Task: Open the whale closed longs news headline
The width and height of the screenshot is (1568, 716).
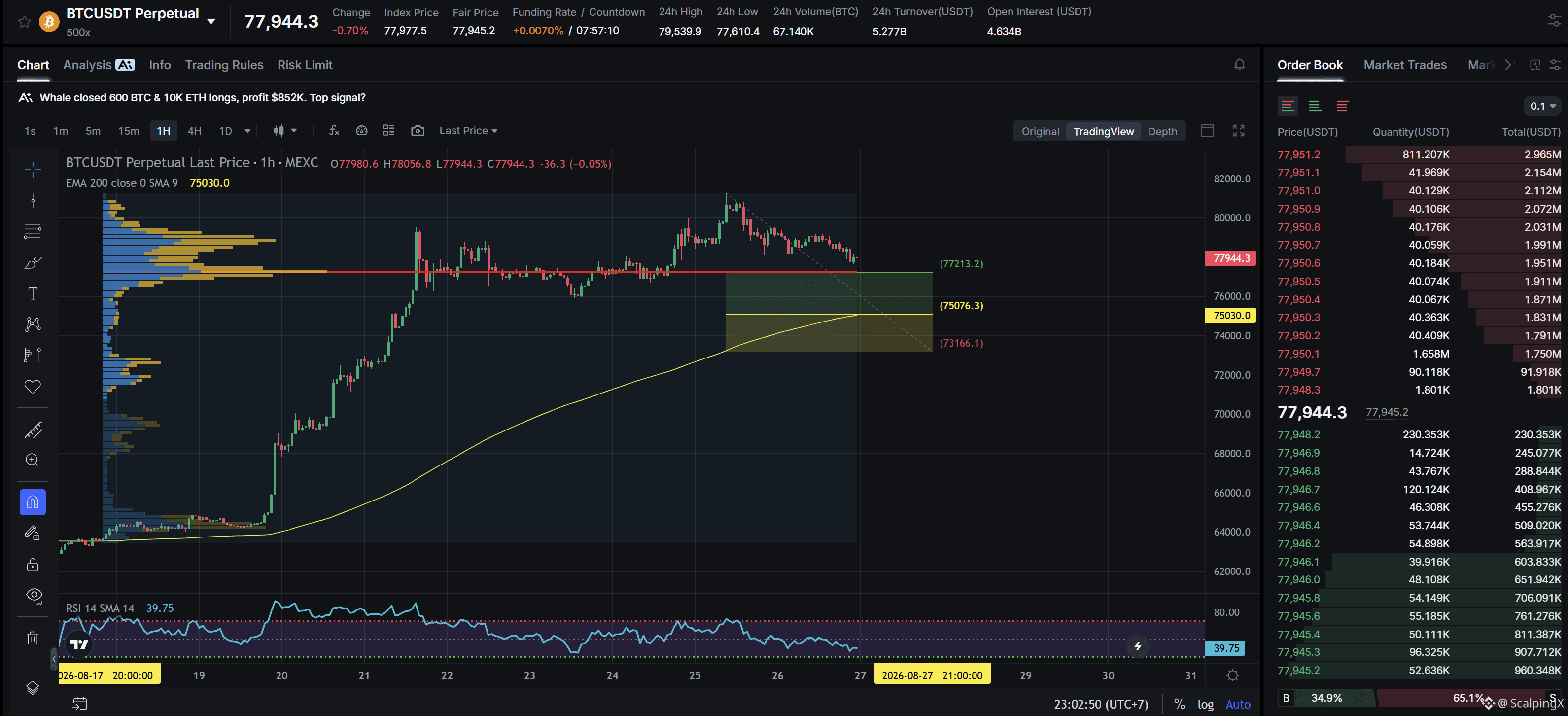Action: [x=202, y=98]
